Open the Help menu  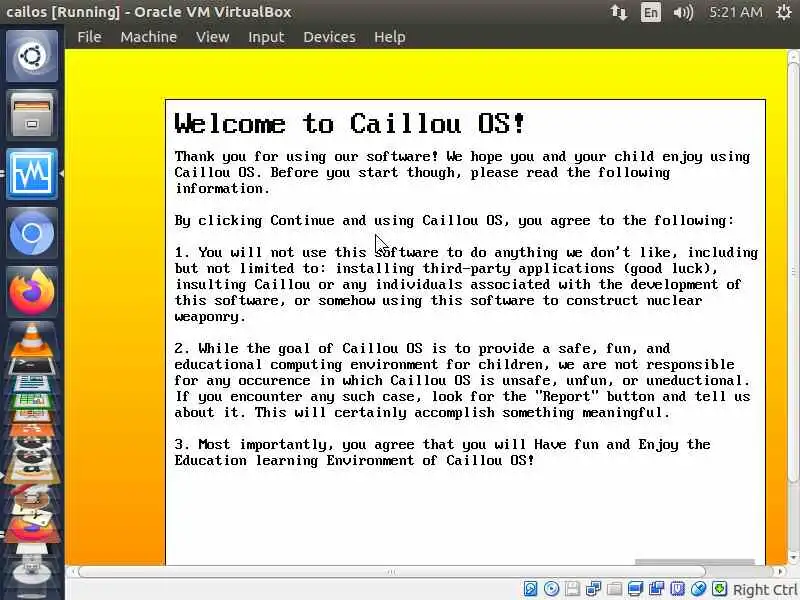pos(390,37)
